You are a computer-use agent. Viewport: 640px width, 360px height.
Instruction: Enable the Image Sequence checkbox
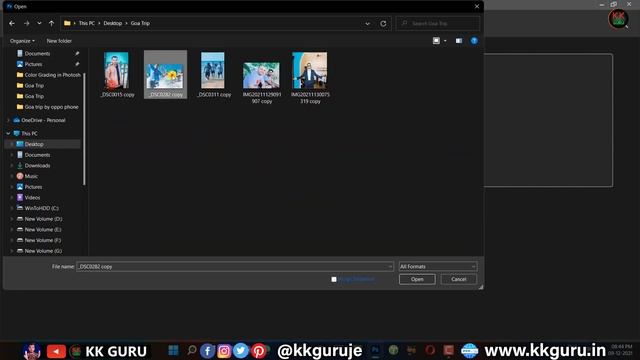coord(334,279)
